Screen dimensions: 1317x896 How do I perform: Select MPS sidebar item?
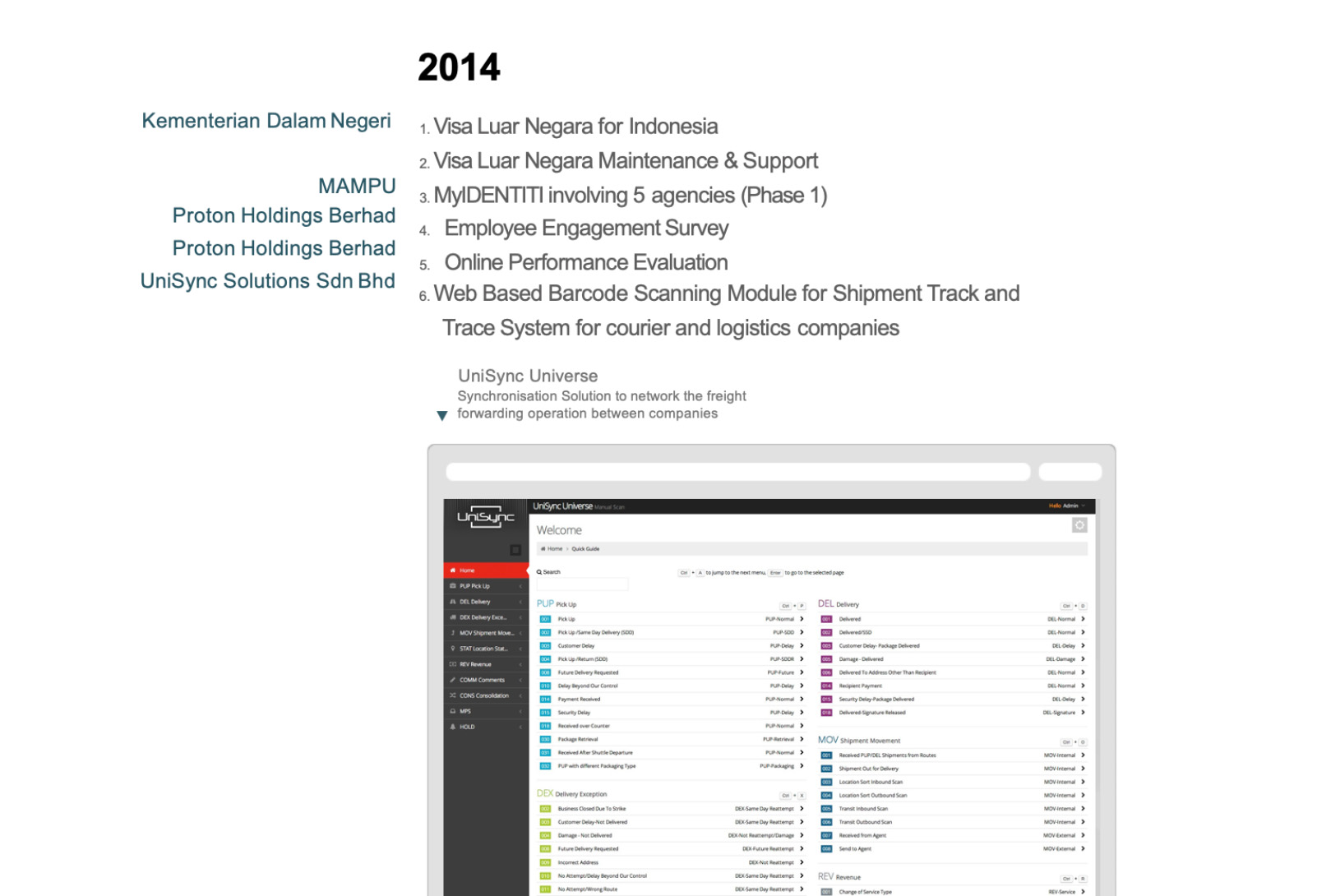[x=486, y=711]
